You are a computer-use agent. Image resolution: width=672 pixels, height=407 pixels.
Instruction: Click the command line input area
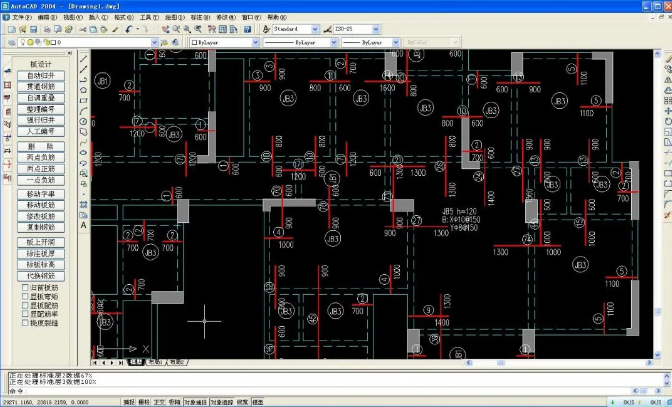tap(319, 391)
